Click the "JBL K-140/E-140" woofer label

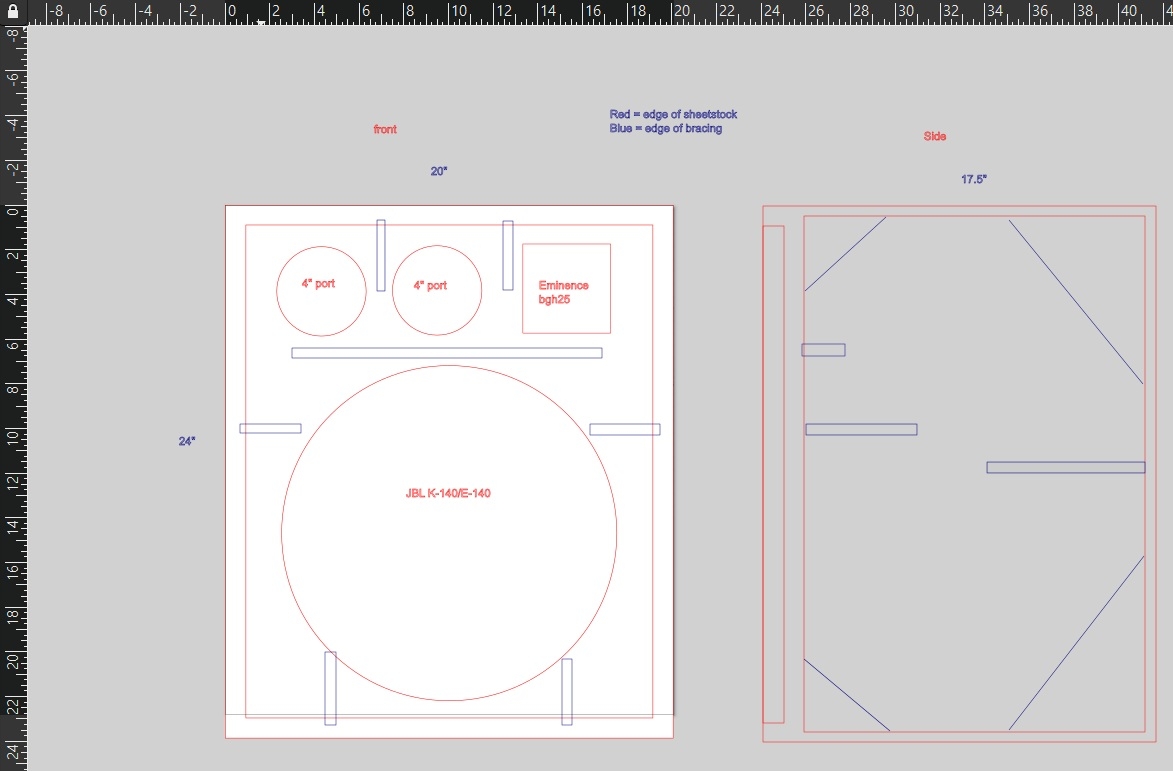pyautogui.click(x=448, y=494)
